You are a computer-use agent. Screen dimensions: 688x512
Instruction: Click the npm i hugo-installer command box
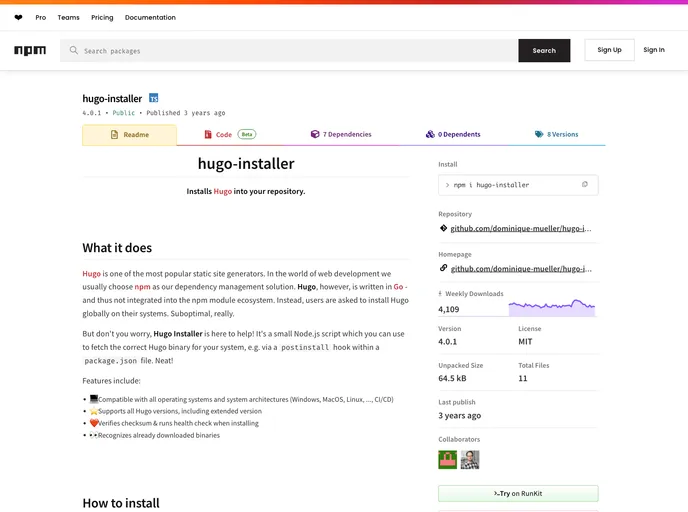pos(518,185)
